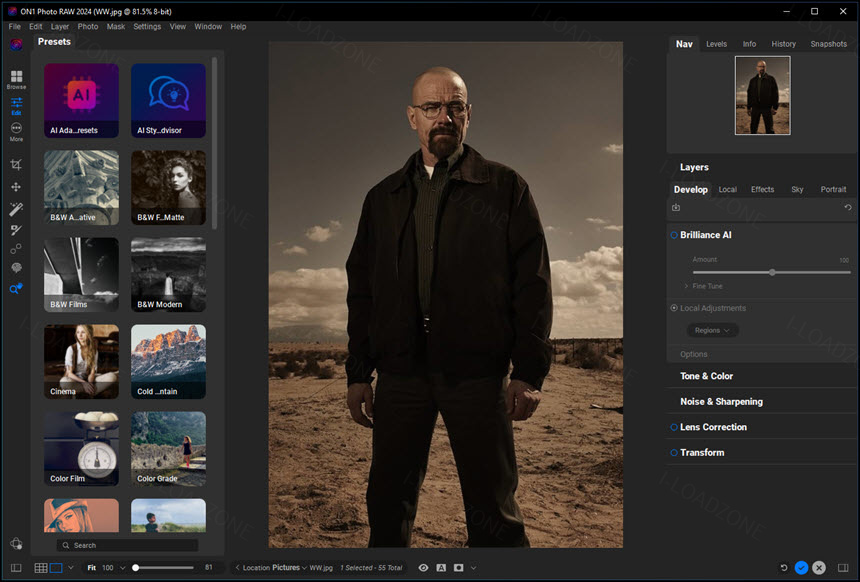
Task: Collapse the Location breadcrumb arrow
Action: coord(237,568)
